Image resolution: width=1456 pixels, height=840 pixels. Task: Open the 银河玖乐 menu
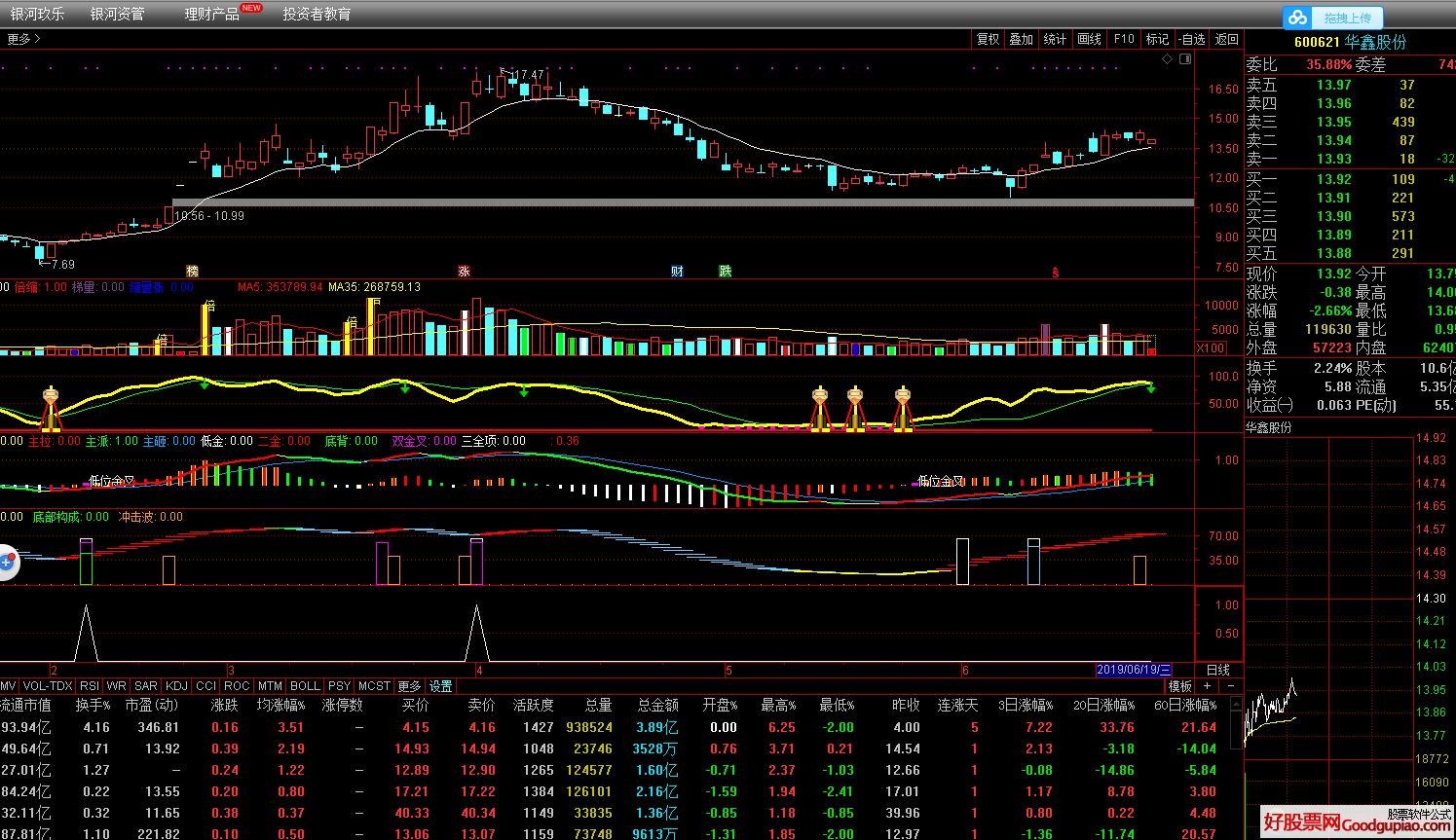(38, 14)
